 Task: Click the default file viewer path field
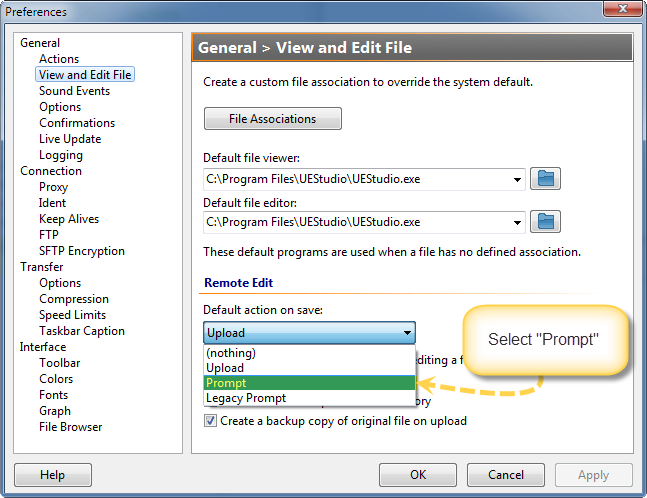pyautogui.click(x=357, y=179)
